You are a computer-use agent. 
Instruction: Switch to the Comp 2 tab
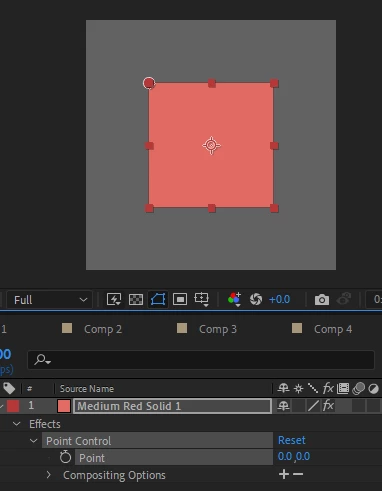(x=103, y=329)
